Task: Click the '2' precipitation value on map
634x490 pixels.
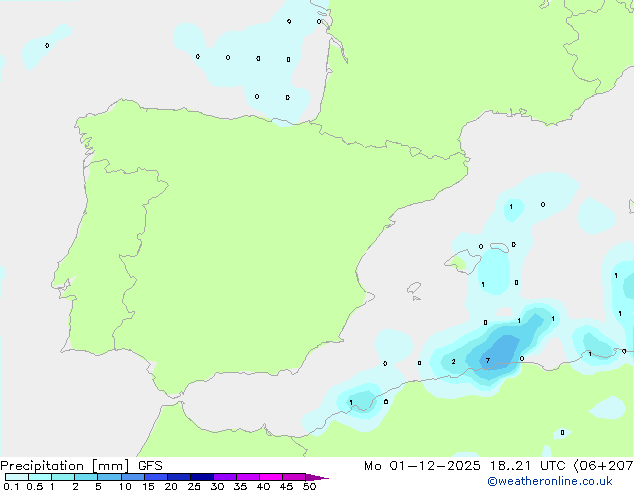Action: 453,361
